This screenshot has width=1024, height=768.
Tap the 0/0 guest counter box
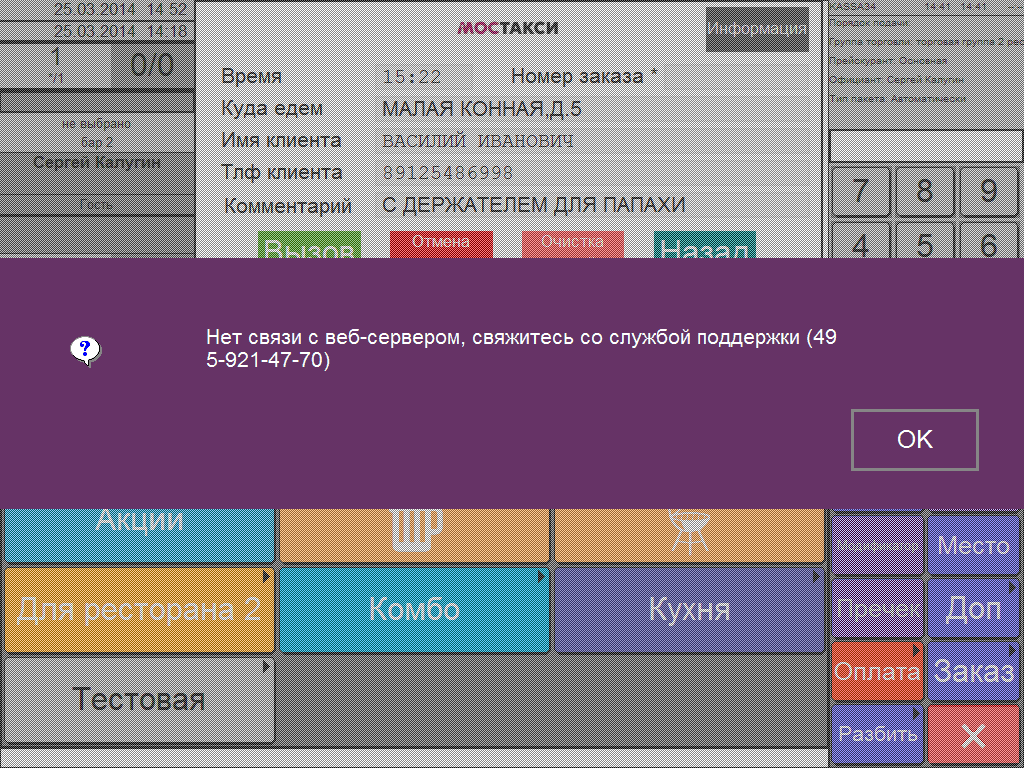(152, 66)
